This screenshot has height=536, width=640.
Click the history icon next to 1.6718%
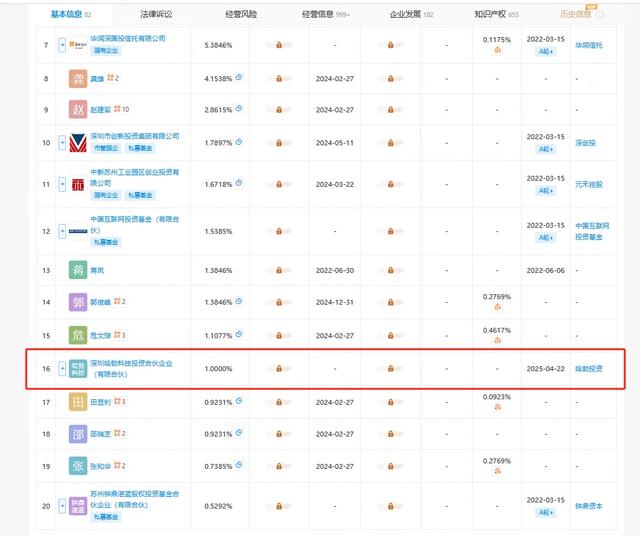tap(239, 183)
